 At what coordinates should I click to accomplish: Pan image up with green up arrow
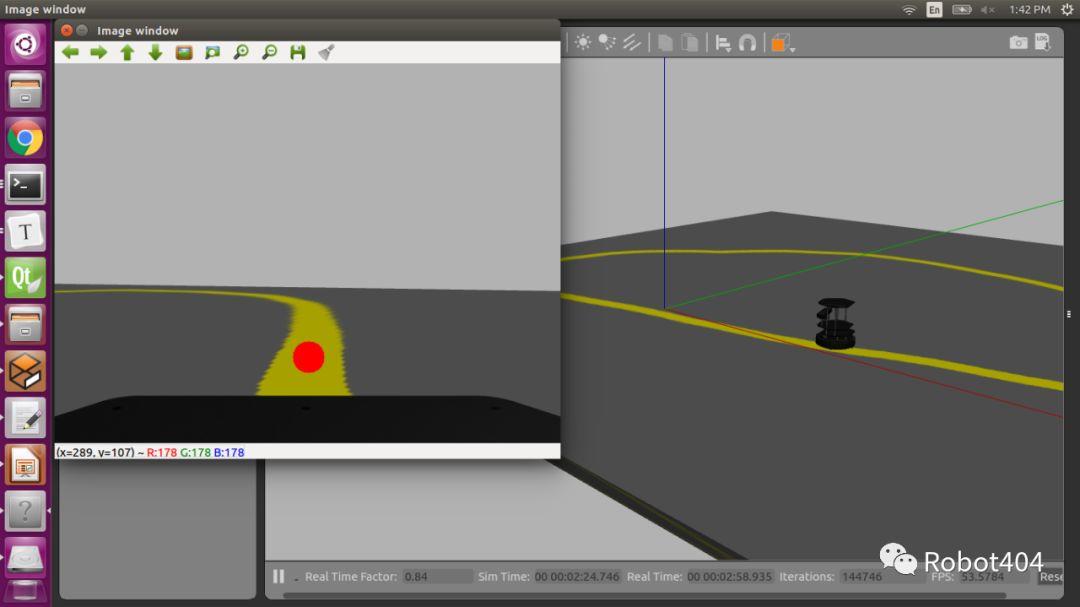click(x=127, y=53)
